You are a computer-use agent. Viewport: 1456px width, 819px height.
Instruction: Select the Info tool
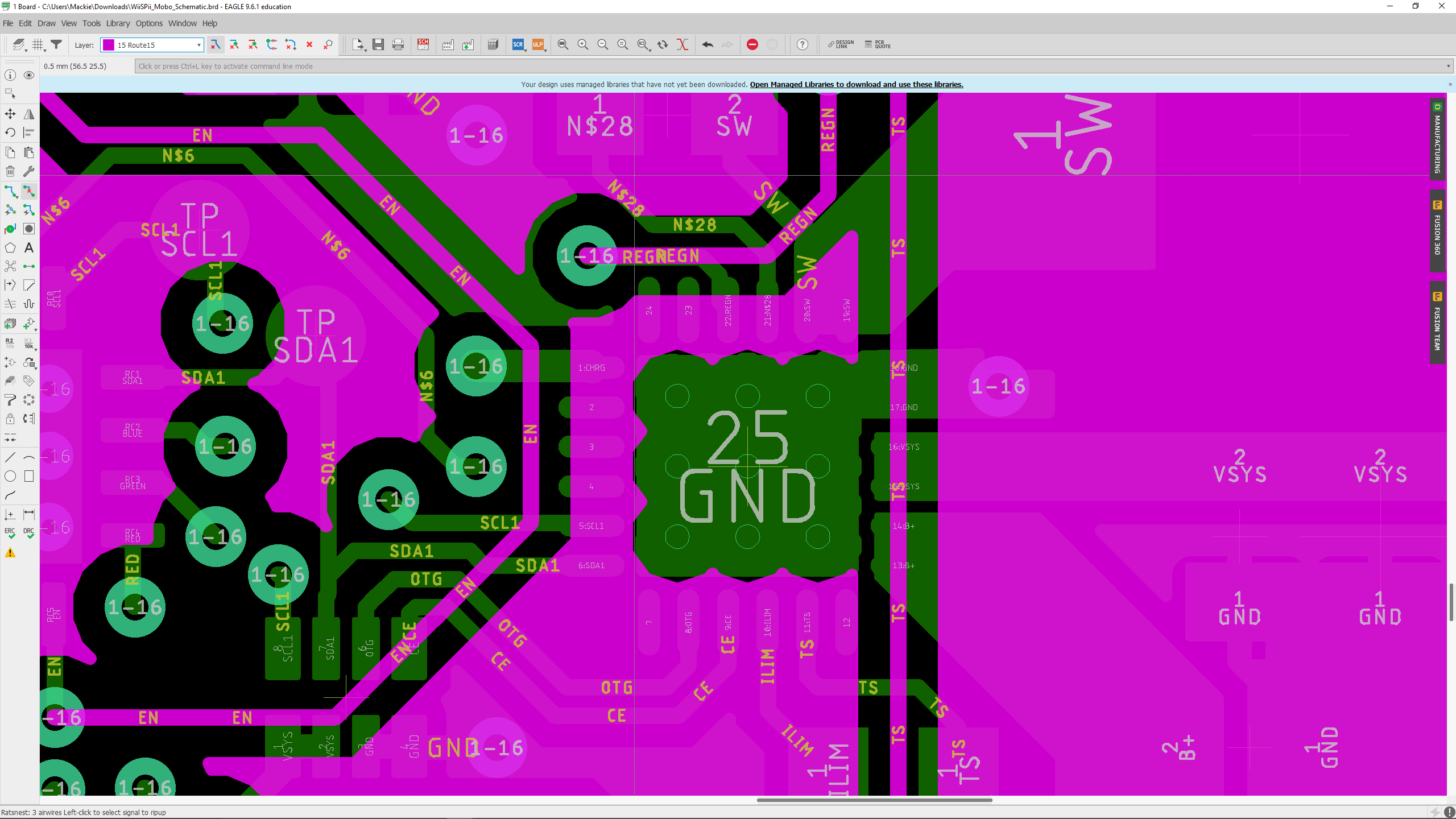pos(10,75)
